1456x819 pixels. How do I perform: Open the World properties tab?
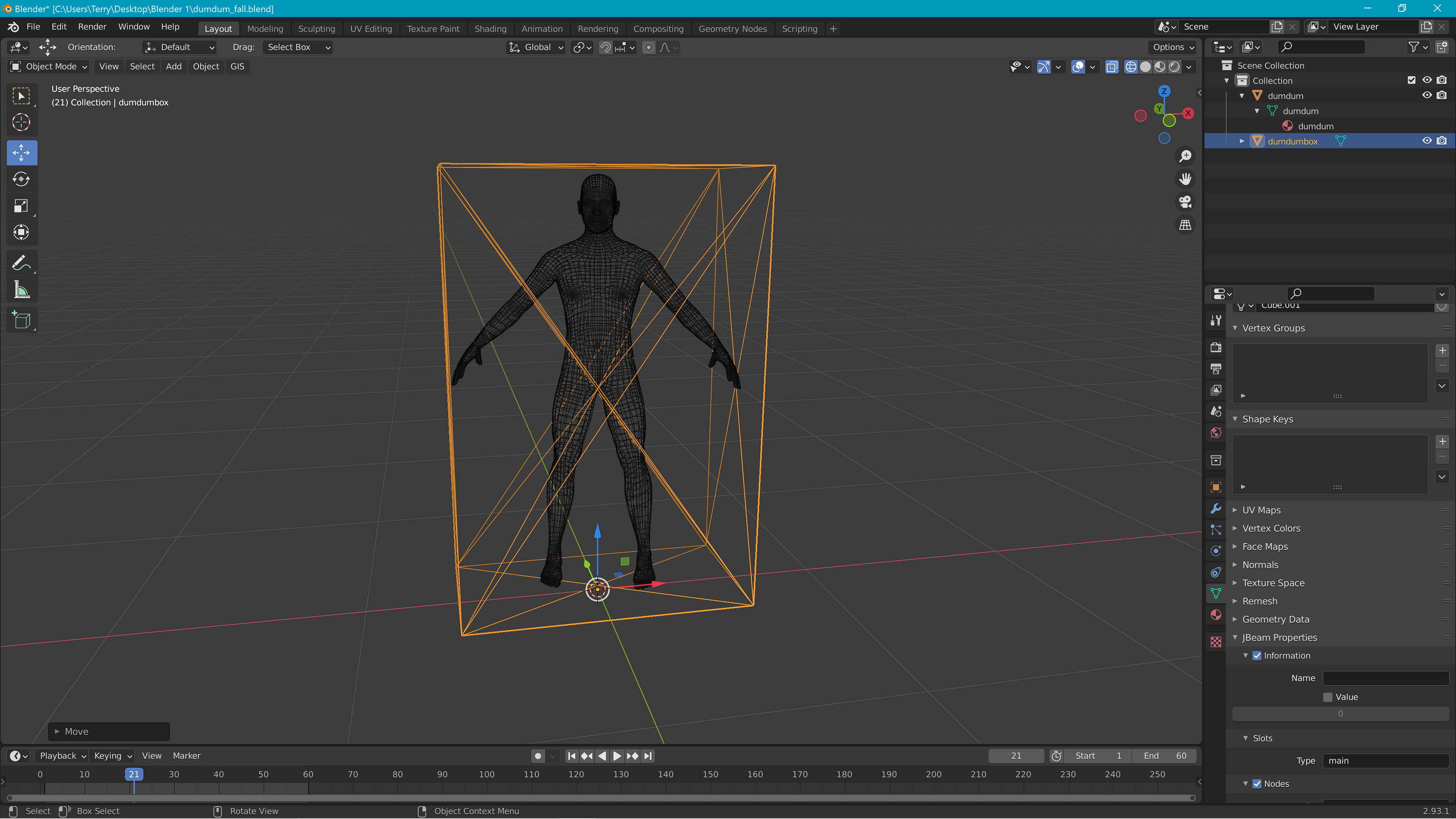pos(1216,433)
